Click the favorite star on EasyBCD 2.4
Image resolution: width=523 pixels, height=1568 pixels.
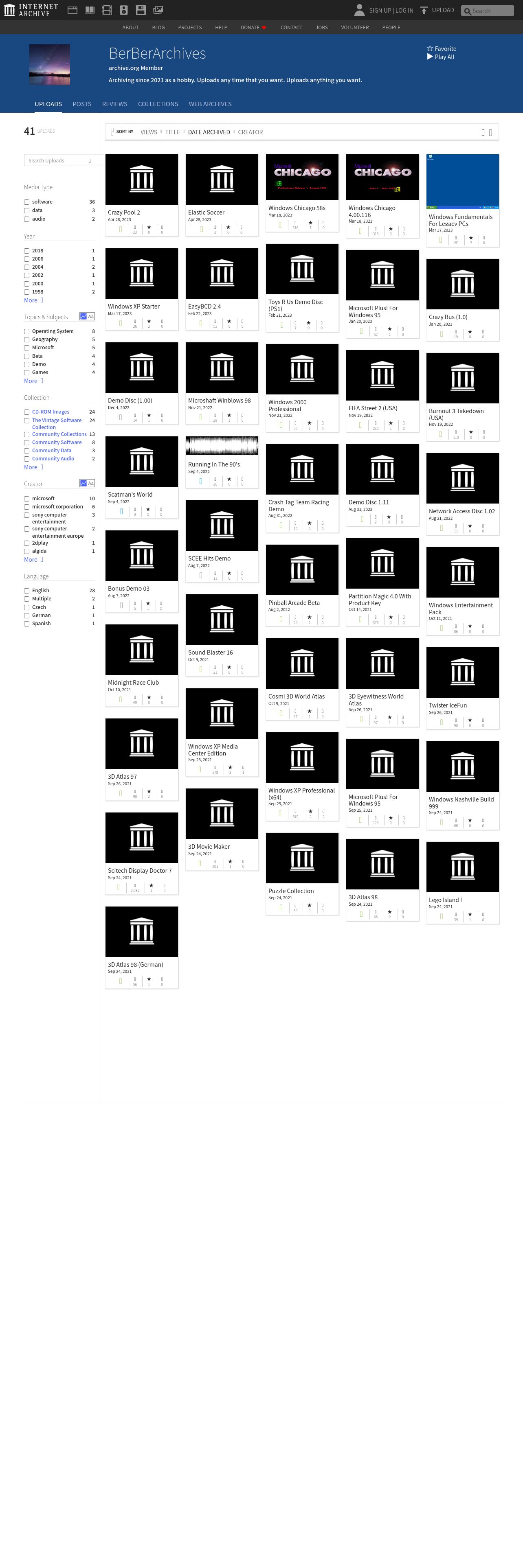(229, 322)
